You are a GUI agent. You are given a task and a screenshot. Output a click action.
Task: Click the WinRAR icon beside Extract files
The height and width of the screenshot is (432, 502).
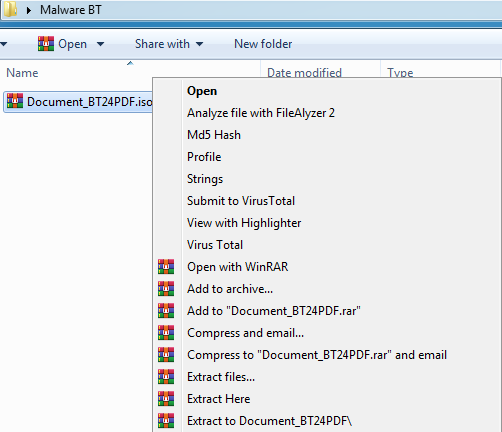pos(166,377)
